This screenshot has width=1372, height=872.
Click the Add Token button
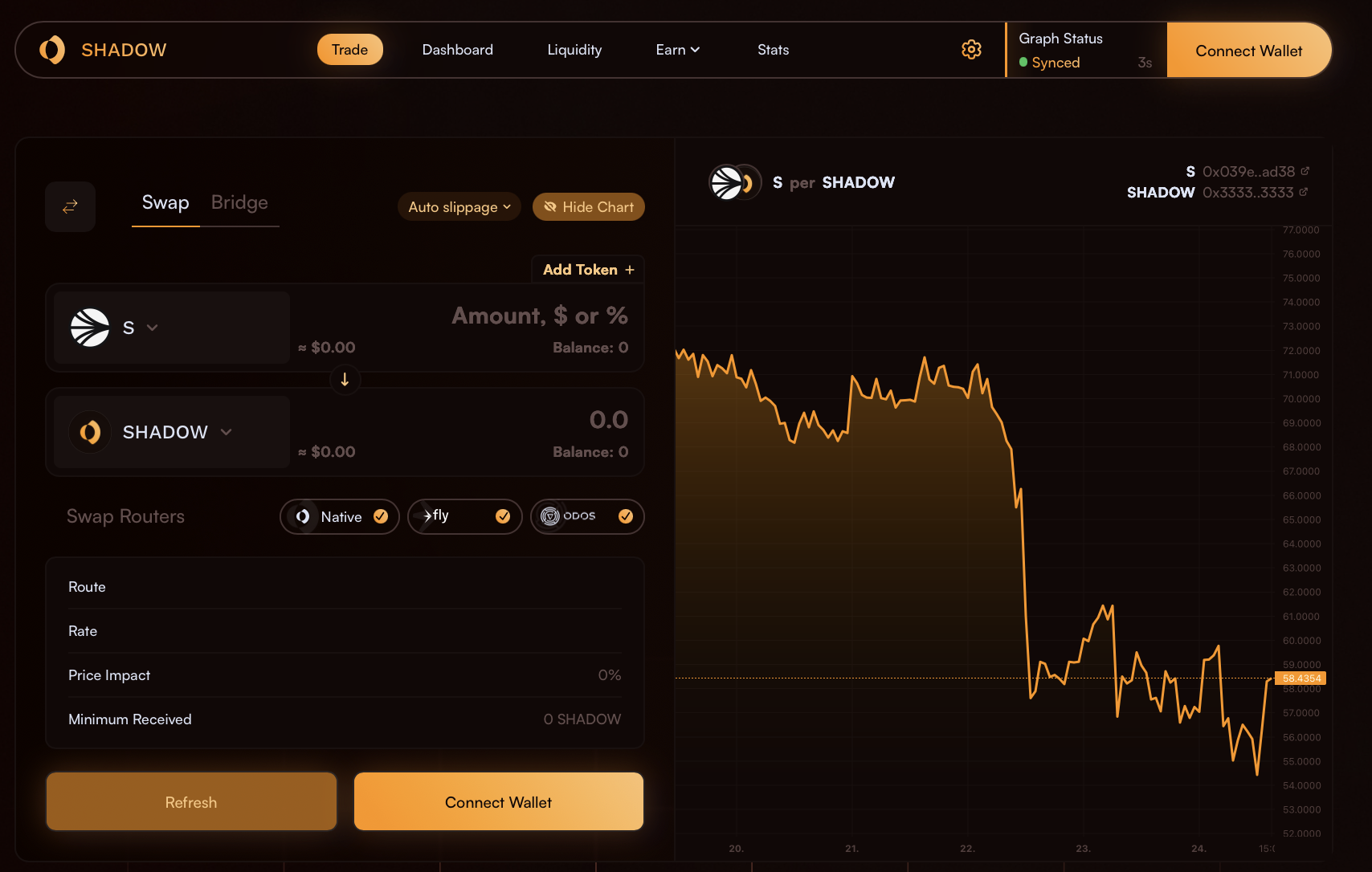pos(588,270)
